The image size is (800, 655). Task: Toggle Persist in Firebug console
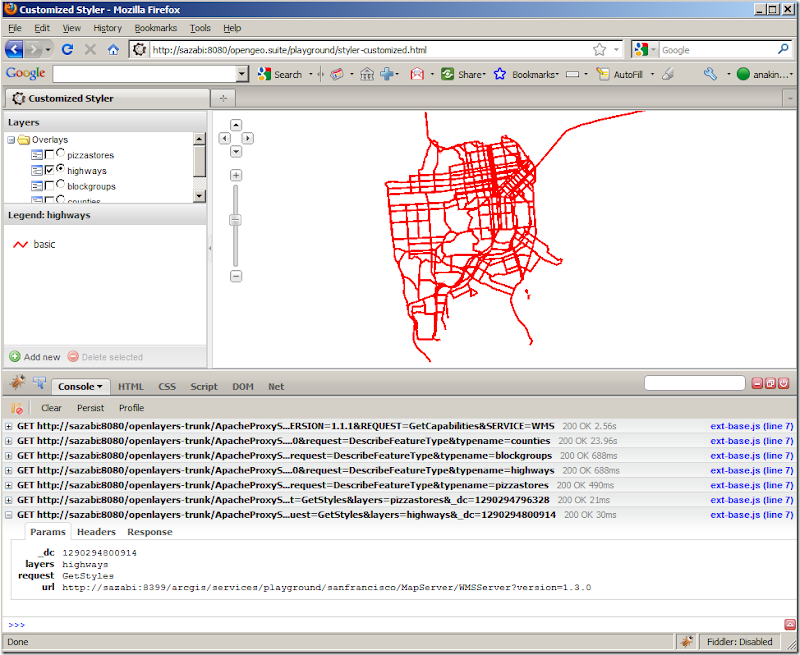tap(90, 408)
